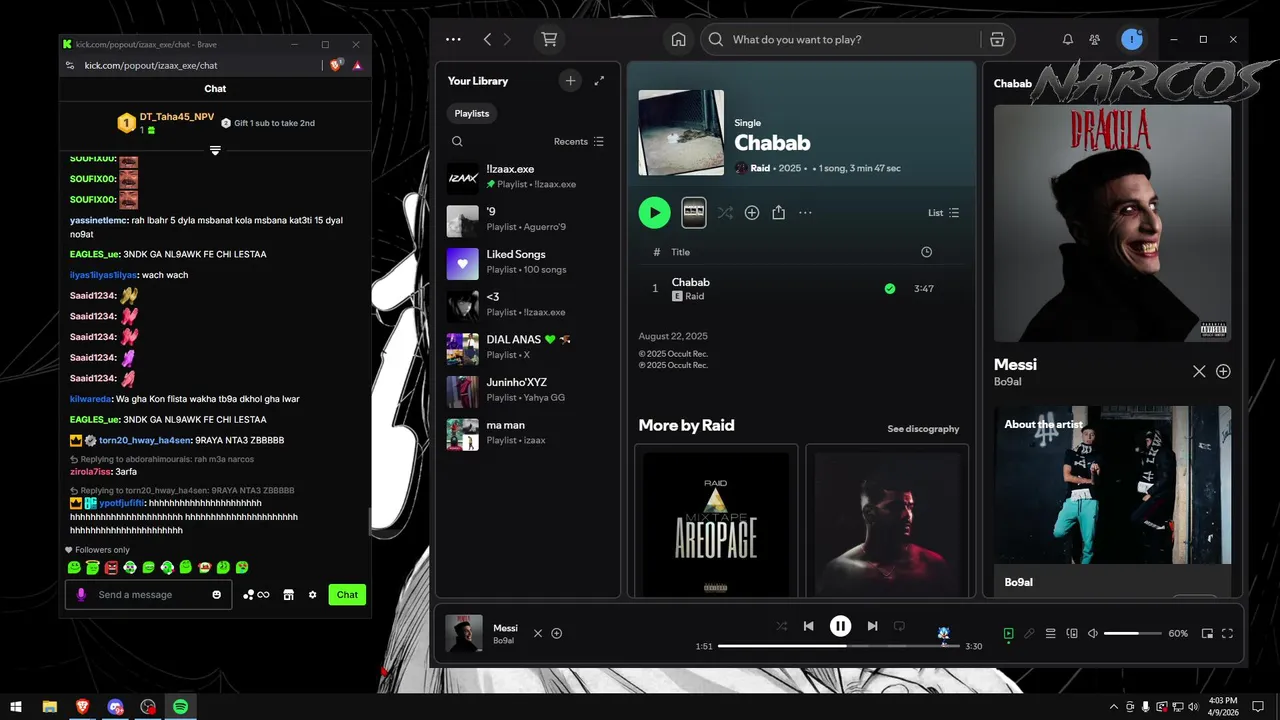Open the ma man playlist

[x=528, y=433]
